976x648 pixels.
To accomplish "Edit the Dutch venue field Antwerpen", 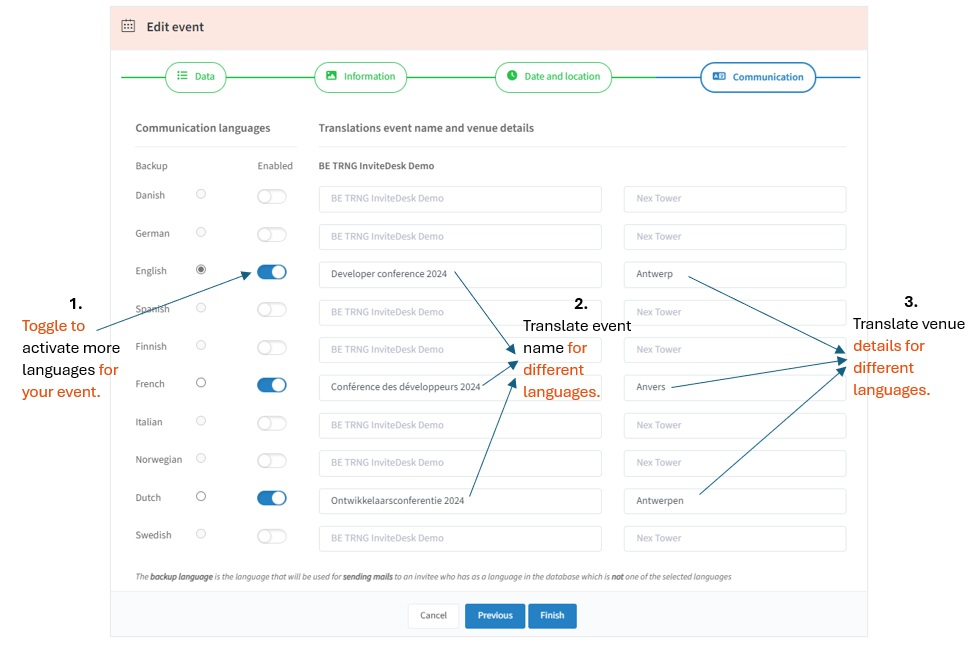I will (734, 501).
